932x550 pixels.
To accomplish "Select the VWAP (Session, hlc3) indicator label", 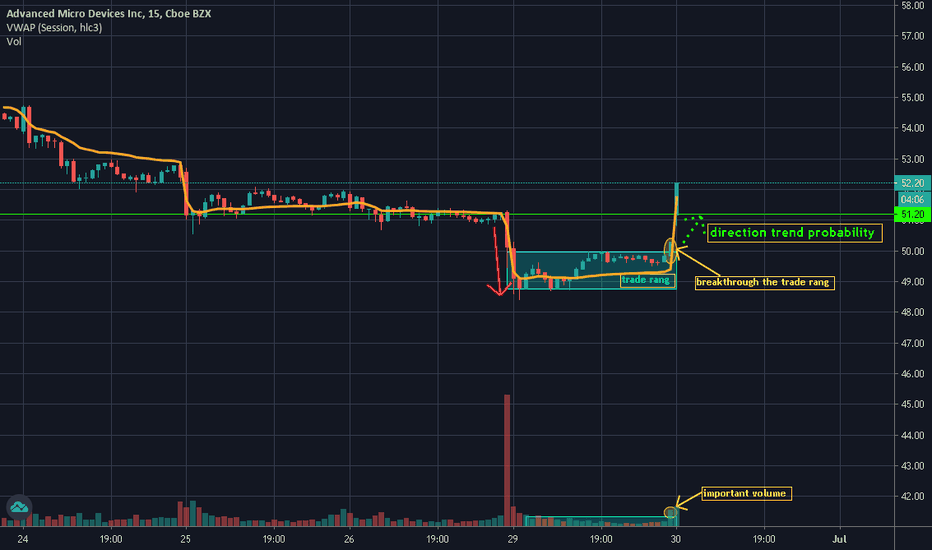I will pos(54,27).
